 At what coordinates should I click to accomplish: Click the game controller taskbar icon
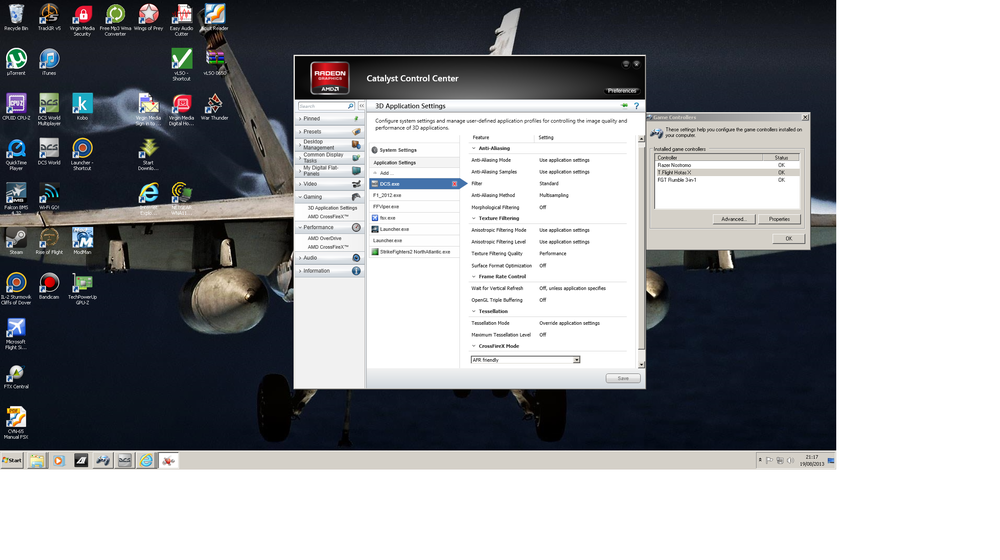click(103, 460)
